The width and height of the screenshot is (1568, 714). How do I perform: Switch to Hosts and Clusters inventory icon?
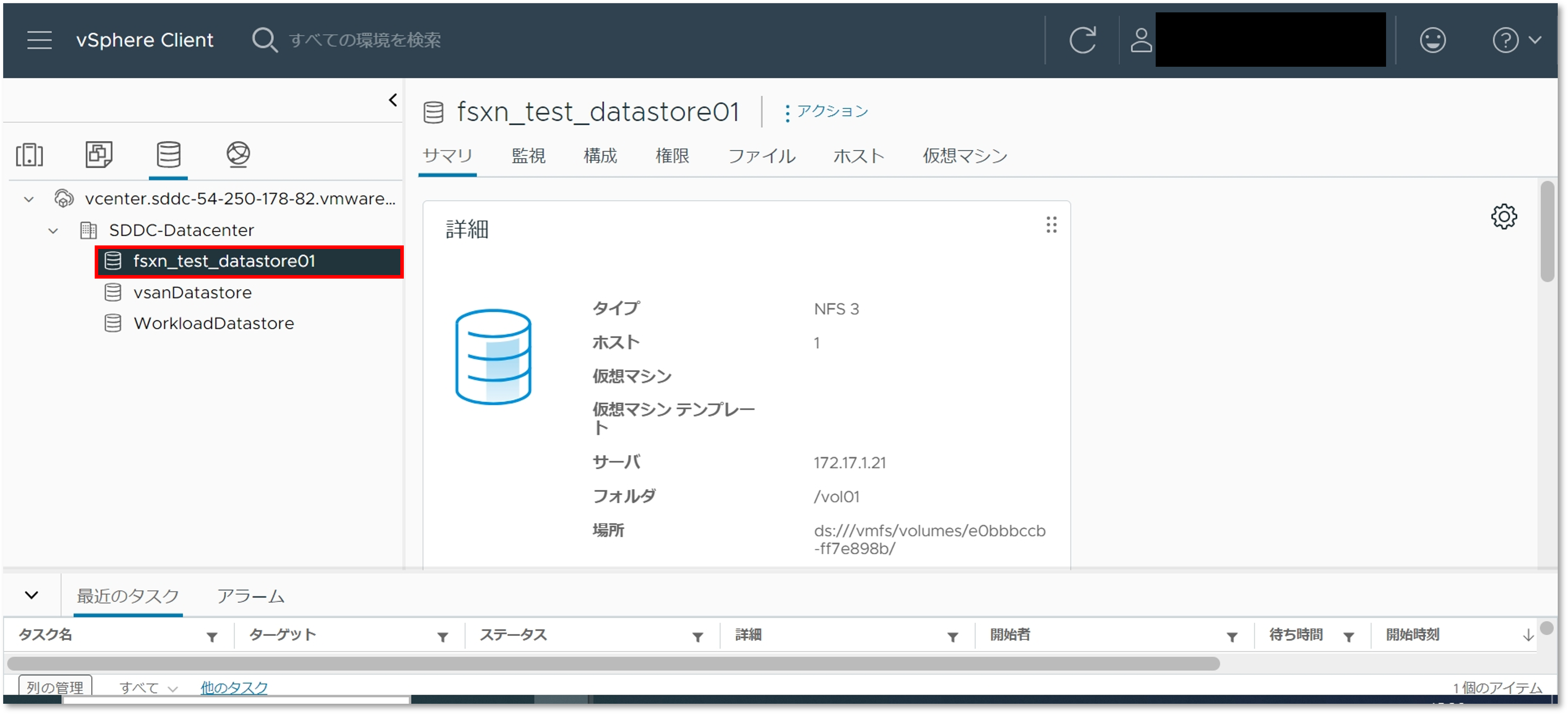[29, 154]
